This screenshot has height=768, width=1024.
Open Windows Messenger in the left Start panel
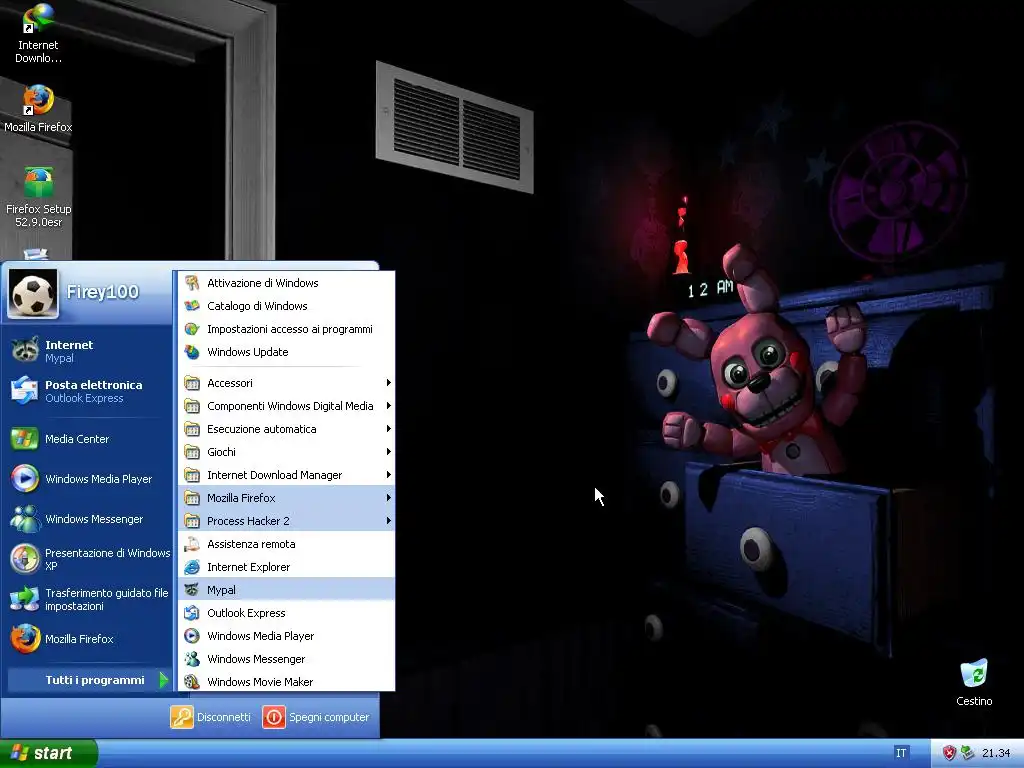88,519
